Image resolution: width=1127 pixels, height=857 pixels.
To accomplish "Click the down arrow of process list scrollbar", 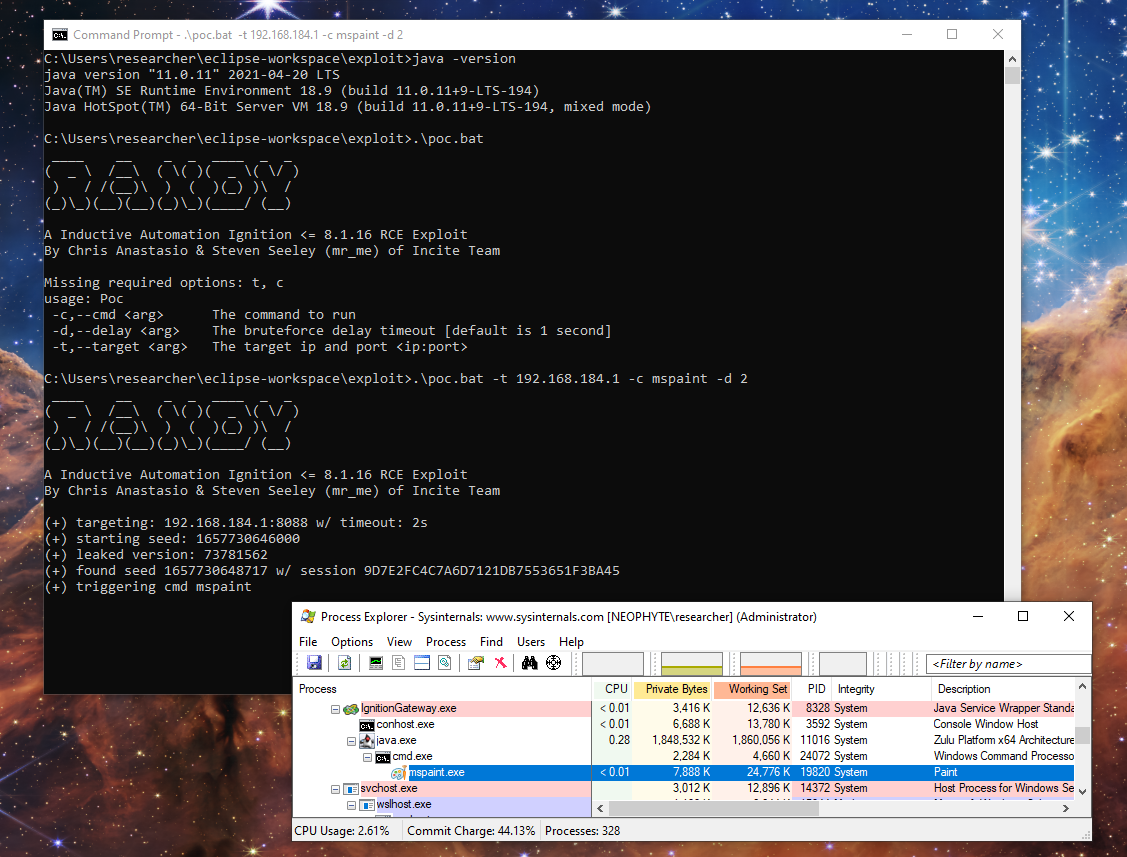I will pos(1082,791).
